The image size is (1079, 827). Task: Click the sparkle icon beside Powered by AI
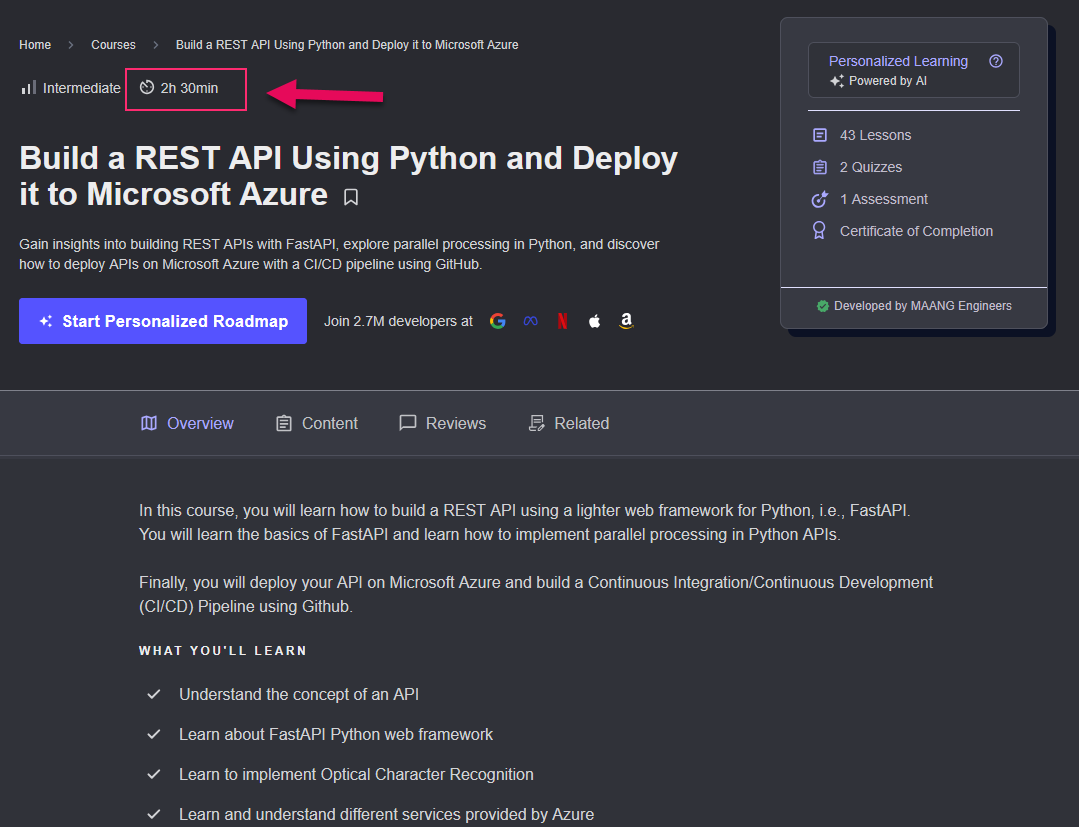coord(837,81)
